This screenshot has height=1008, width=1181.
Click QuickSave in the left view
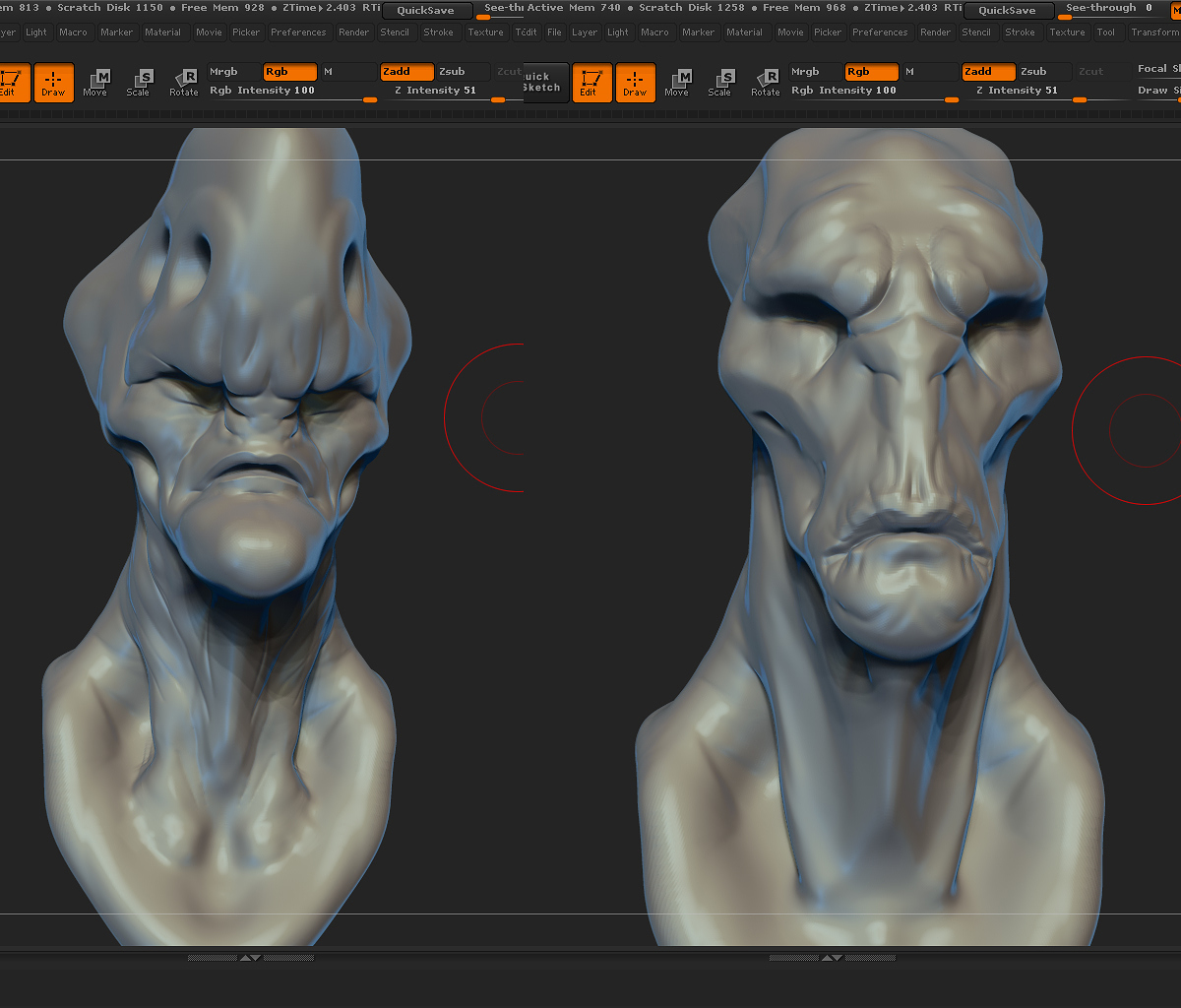pyautogui.click(x=426, y=11)
